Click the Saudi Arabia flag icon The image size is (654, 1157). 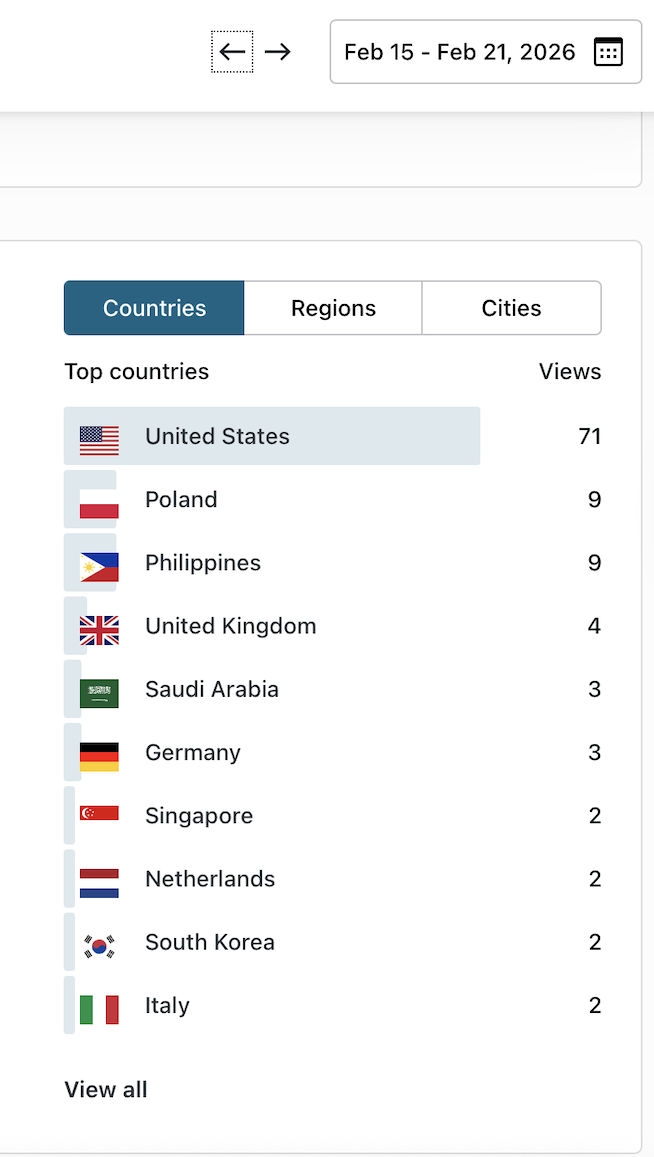(99, 690)
